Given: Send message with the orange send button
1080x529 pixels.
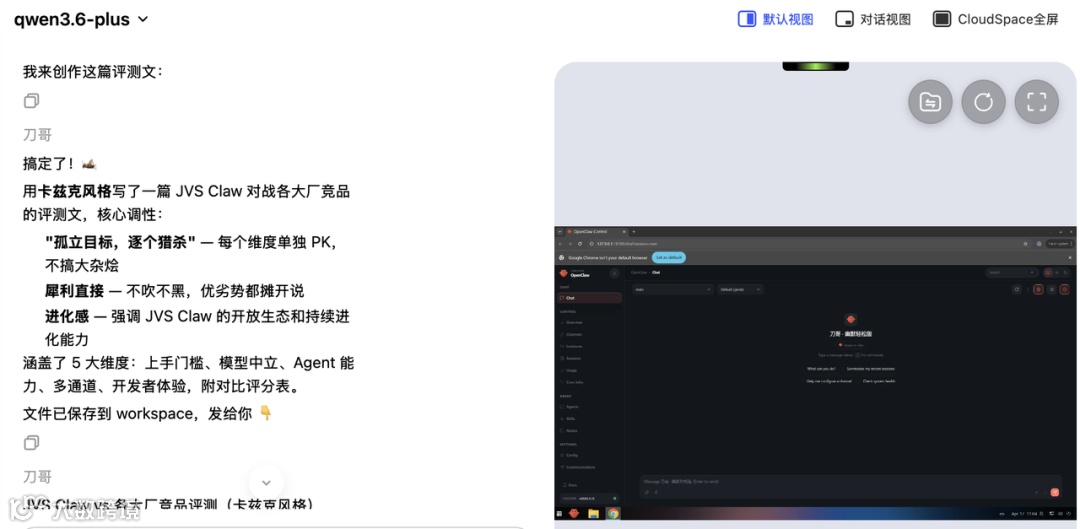Looking at the screenshot, I should tap(1055, 492).
